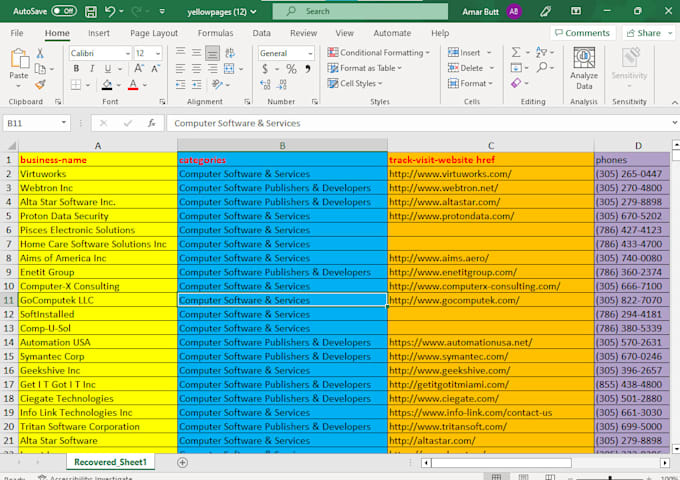Click the Decrease Decimal icon
Screen dimensions: 680x480
(x=281, y=84)
